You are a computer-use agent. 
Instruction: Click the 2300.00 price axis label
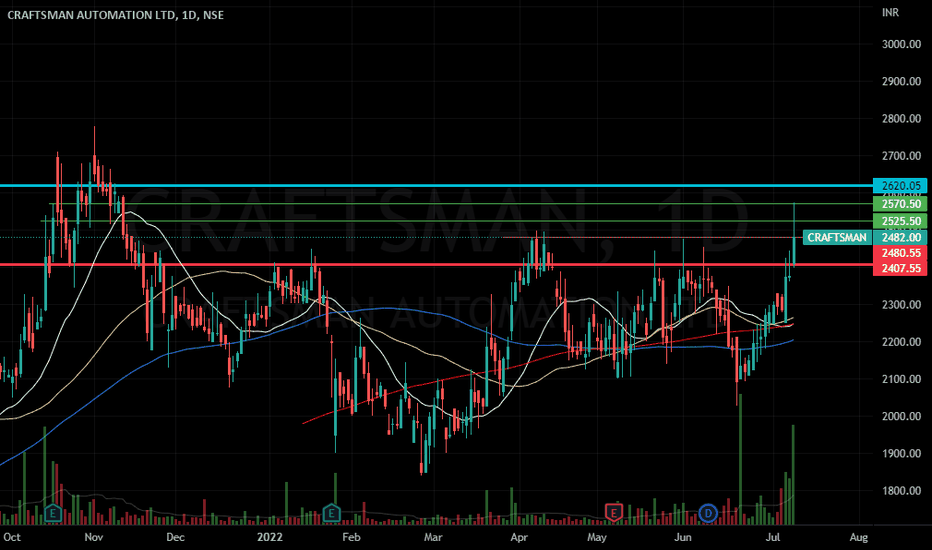point(901,304)
